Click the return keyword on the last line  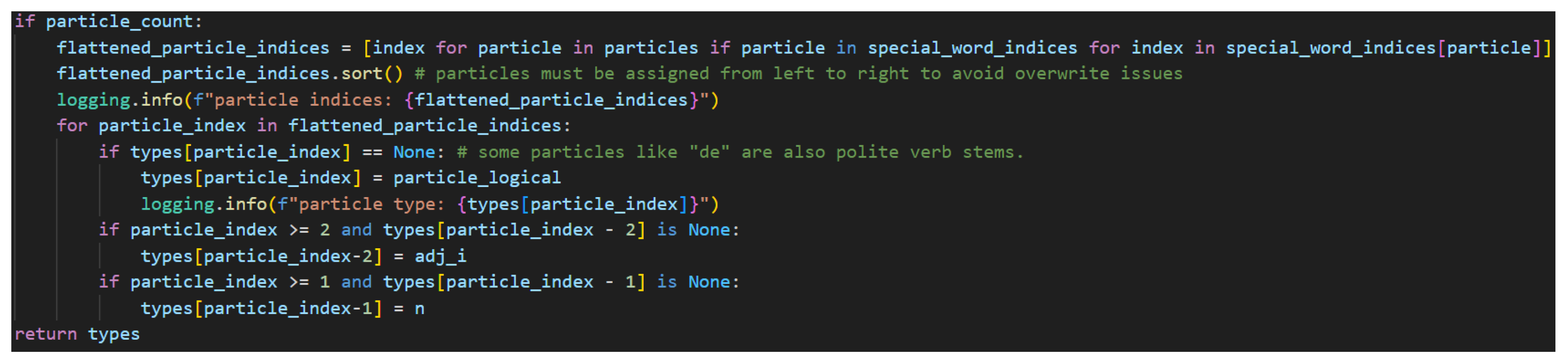(46, 334)
